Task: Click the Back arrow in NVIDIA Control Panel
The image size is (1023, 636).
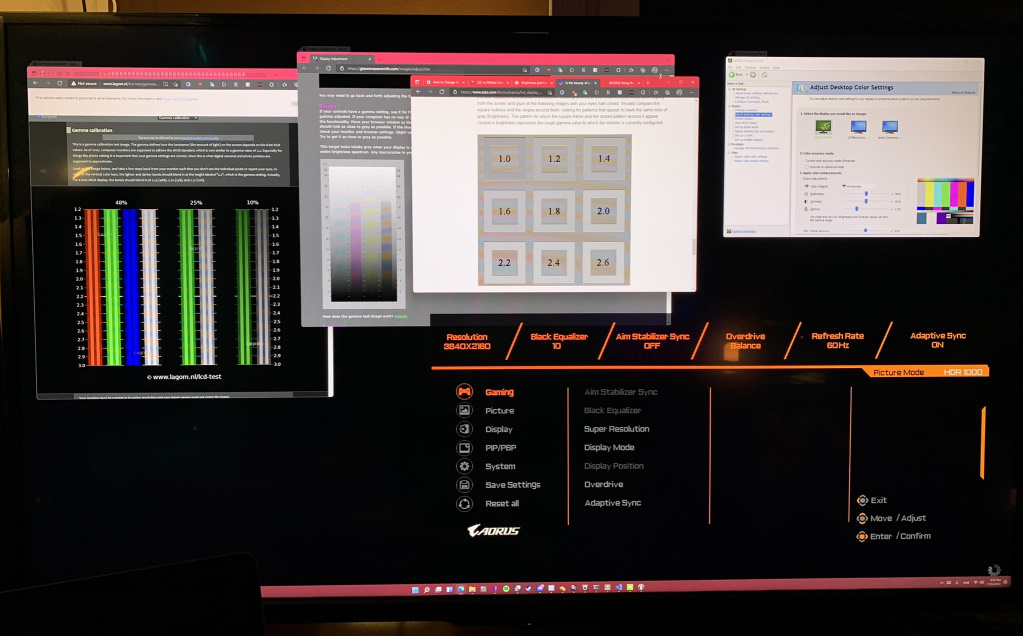Action: pos(731,74)
